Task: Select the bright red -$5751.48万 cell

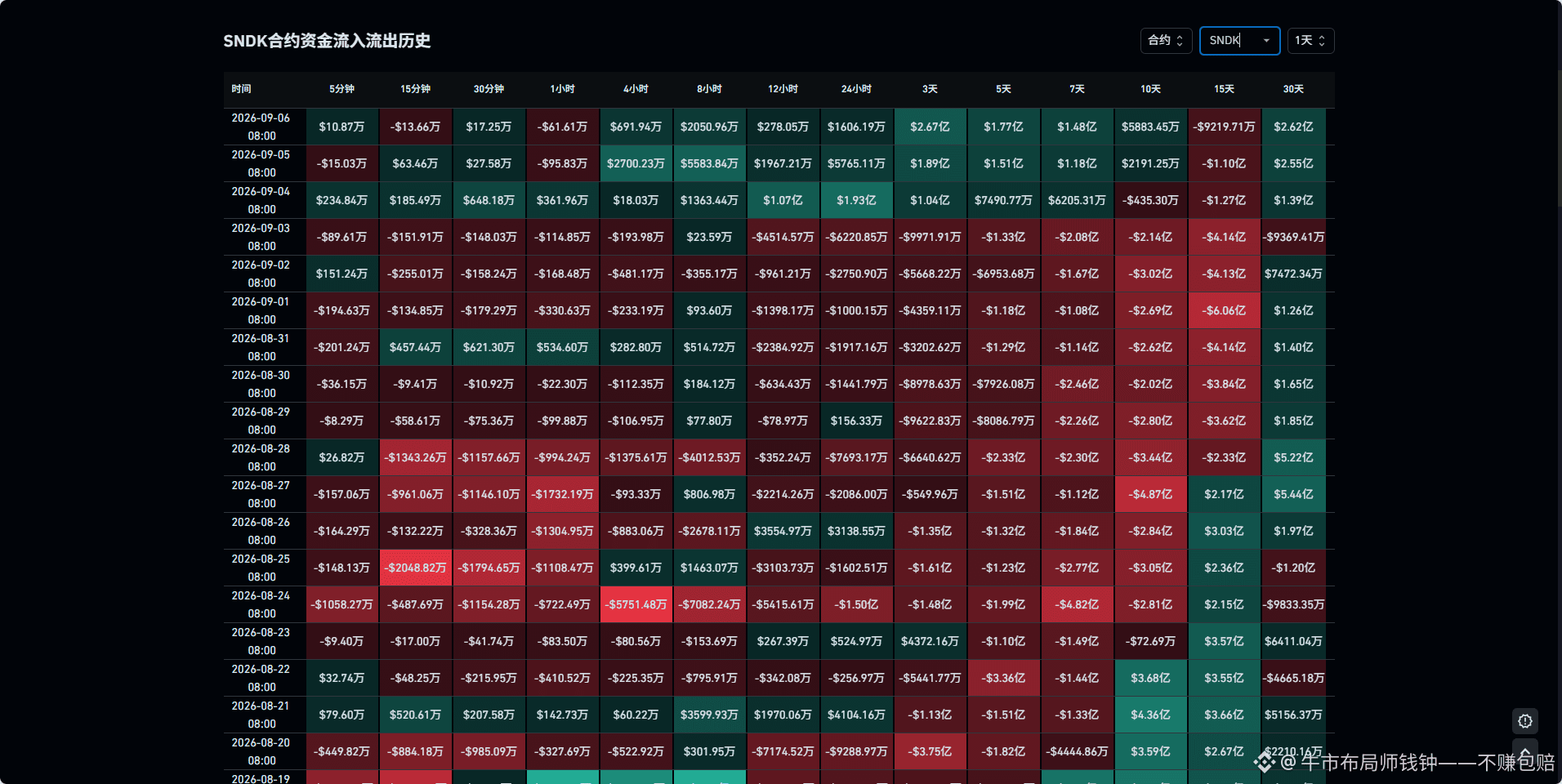Action: click(x=636, y=604)
